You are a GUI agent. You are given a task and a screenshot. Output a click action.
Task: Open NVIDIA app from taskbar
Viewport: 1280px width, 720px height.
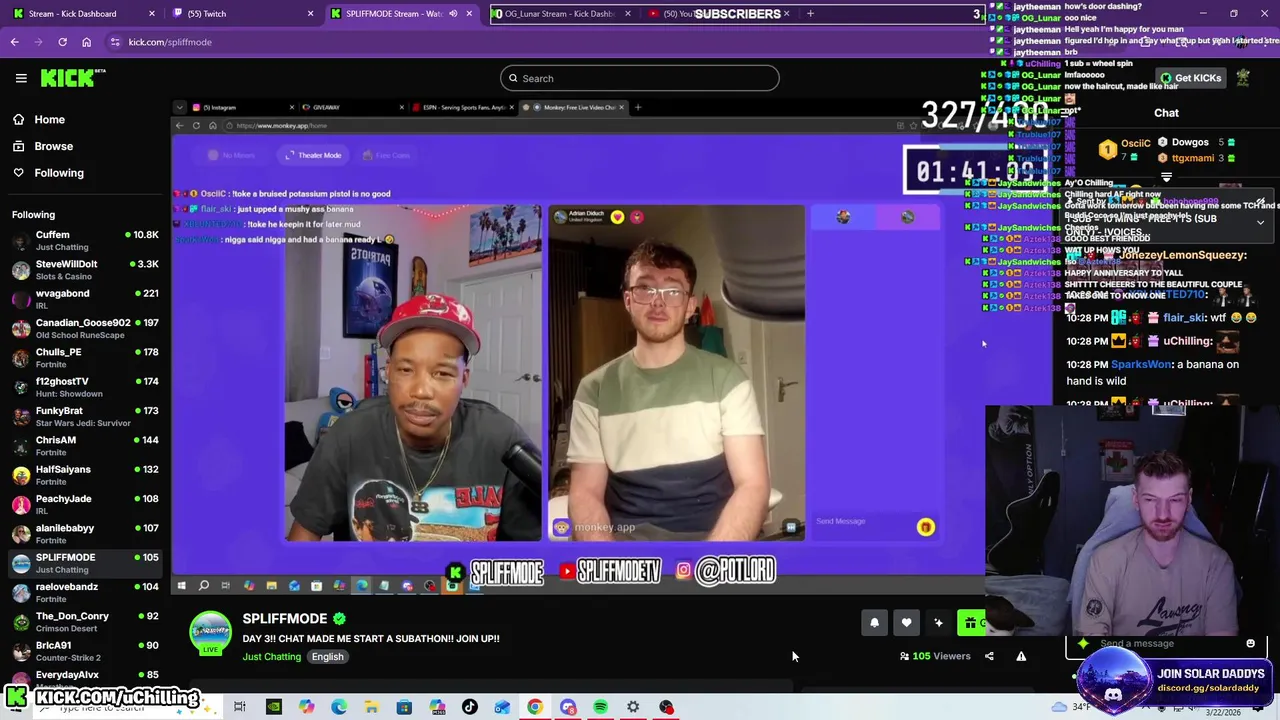pos(273,707)
